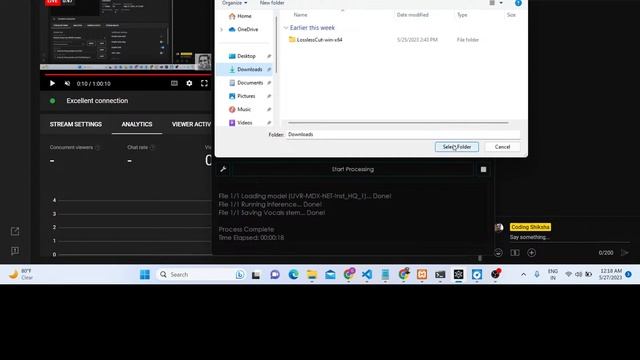Select Home in the navigation pane
The width and height of the screenshot is (640, 360).
pyautogui.click(x=244, y=16)
